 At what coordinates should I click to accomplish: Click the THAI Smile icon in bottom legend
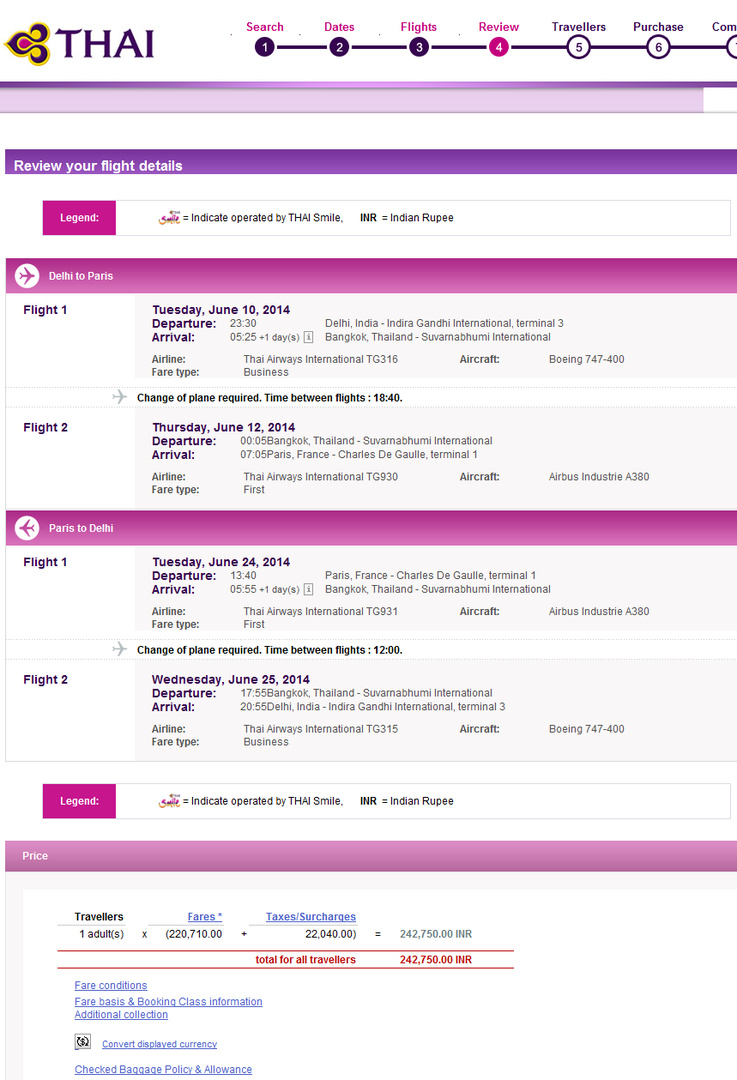(x=169, y=801)
